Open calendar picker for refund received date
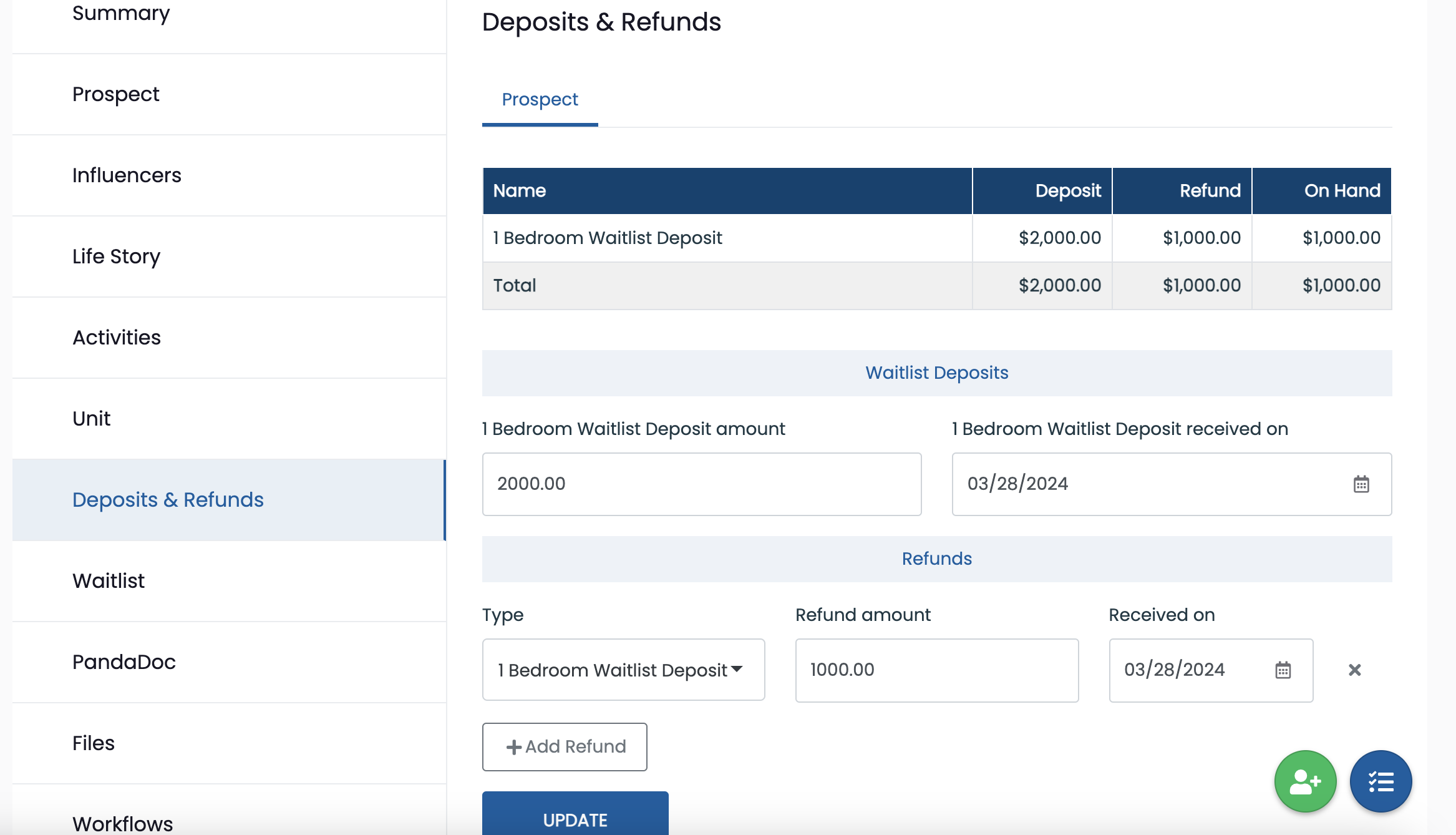 [x=1283, y=670]
